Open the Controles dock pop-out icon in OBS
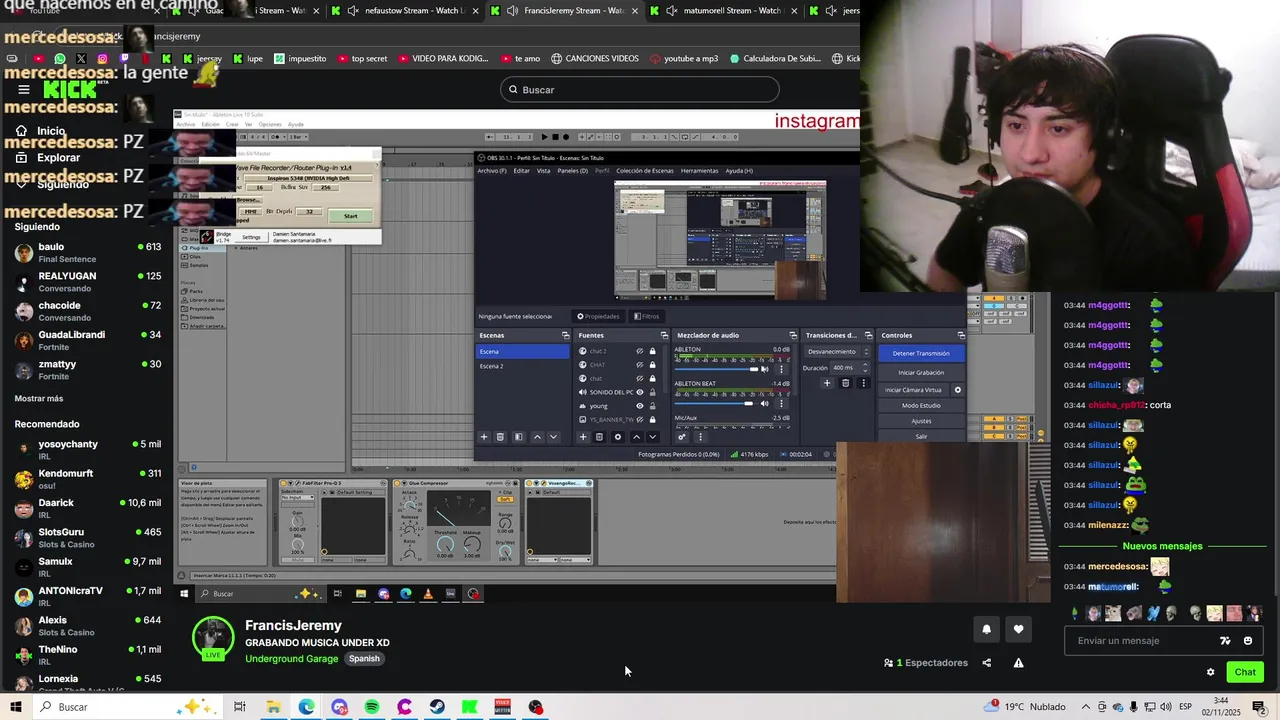 tap(961, 335)
